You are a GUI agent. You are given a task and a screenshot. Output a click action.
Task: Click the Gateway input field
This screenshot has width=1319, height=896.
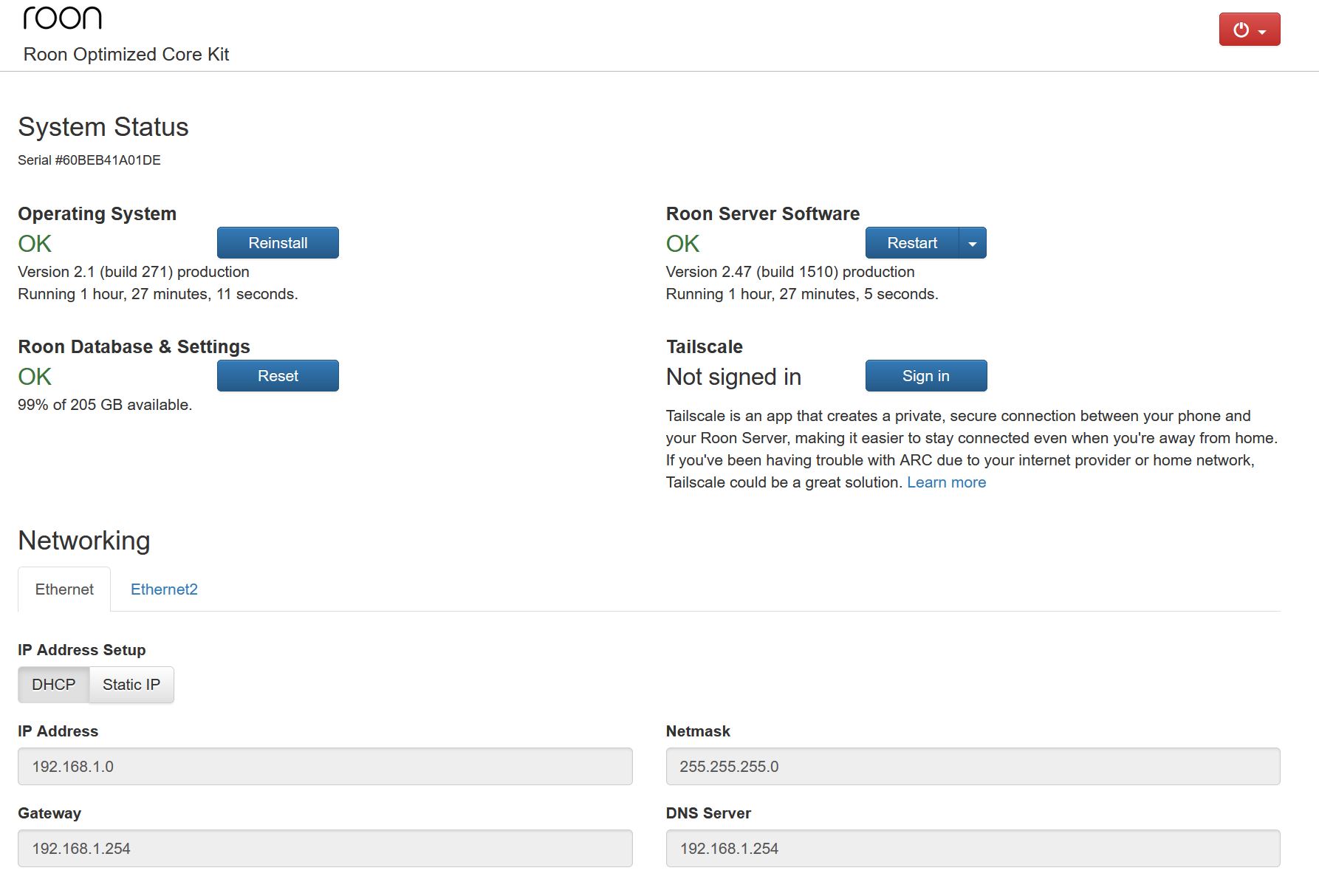tap(325, 849)
